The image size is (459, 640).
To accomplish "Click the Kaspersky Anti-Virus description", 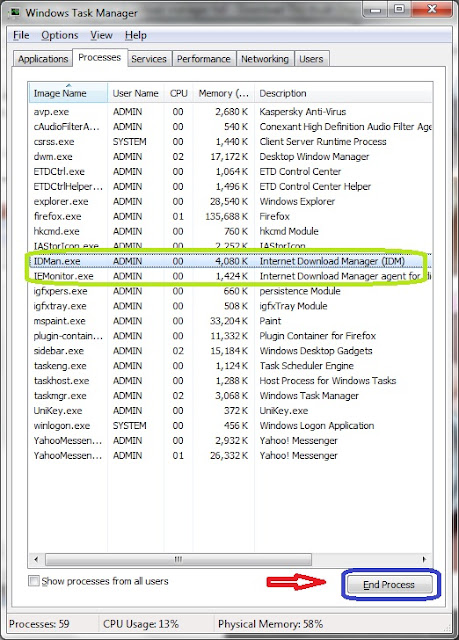I will coord(303,112).
